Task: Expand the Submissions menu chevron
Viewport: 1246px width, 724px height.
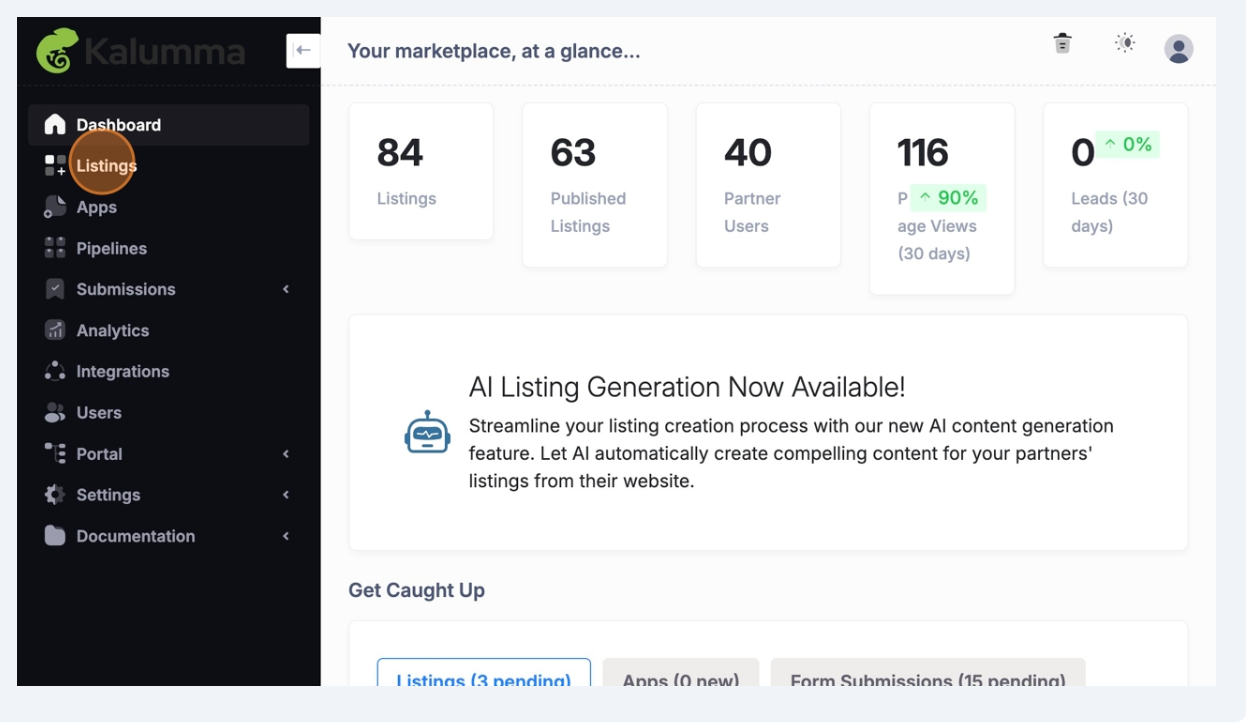Action: [286, 289]
